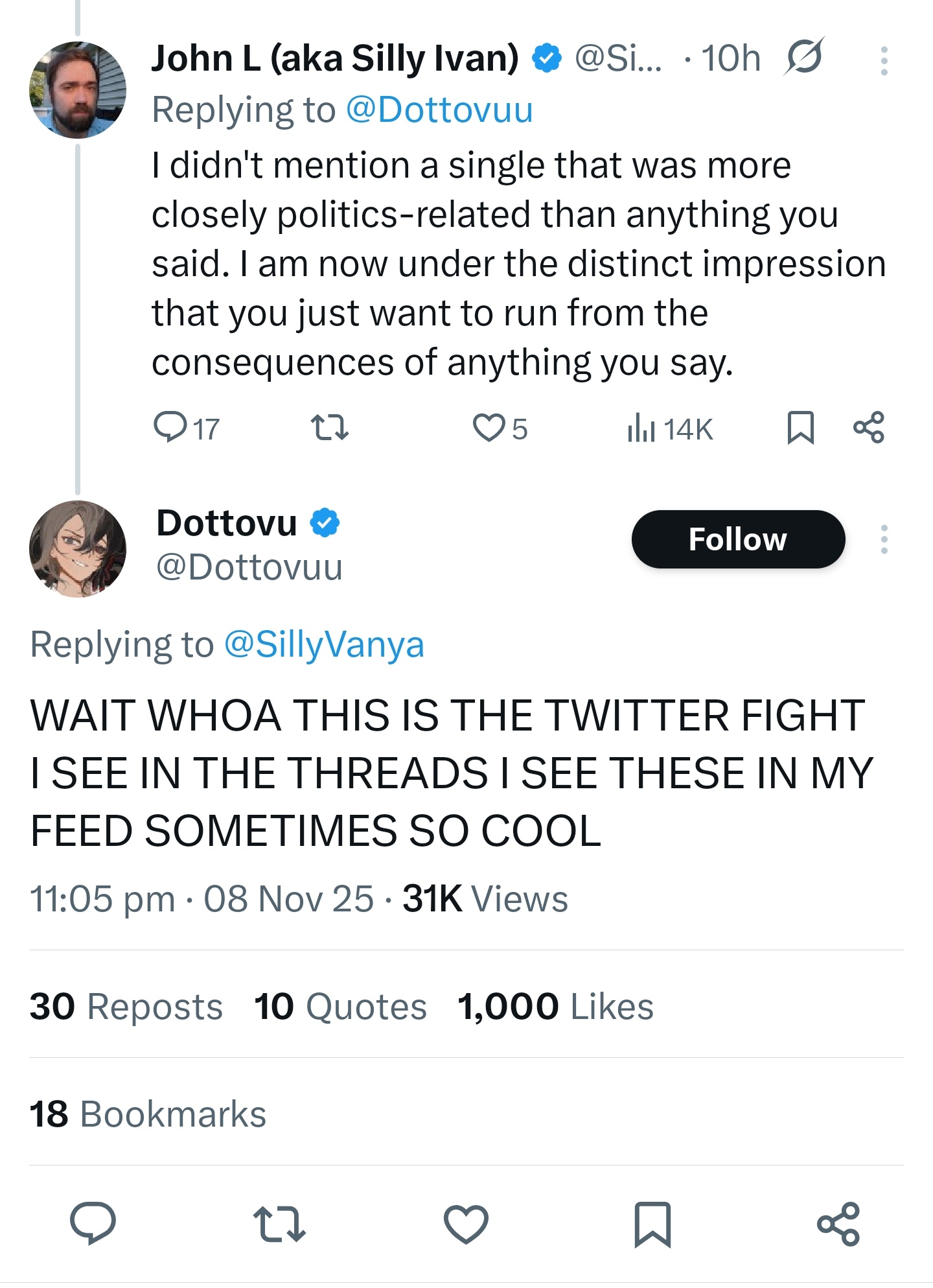Share Dottovu's main tweet
This screenshot has width=933, height=1288.
838,1224
